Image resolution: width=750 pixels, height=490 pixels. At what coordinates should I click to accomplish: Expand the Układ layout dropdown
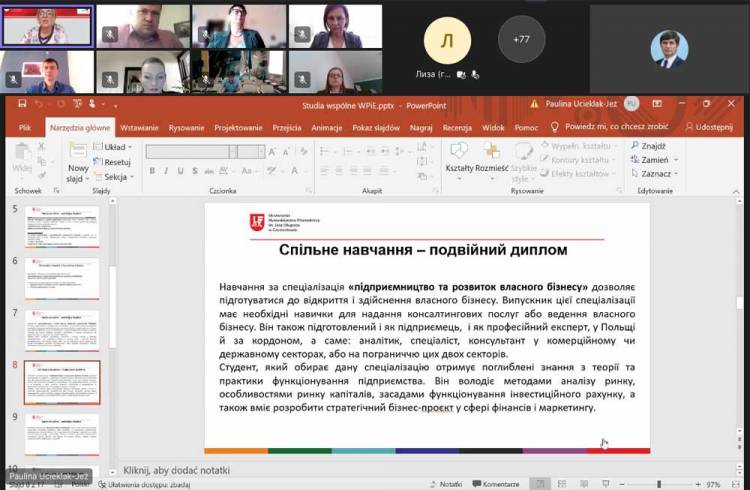tap(116, 147)
